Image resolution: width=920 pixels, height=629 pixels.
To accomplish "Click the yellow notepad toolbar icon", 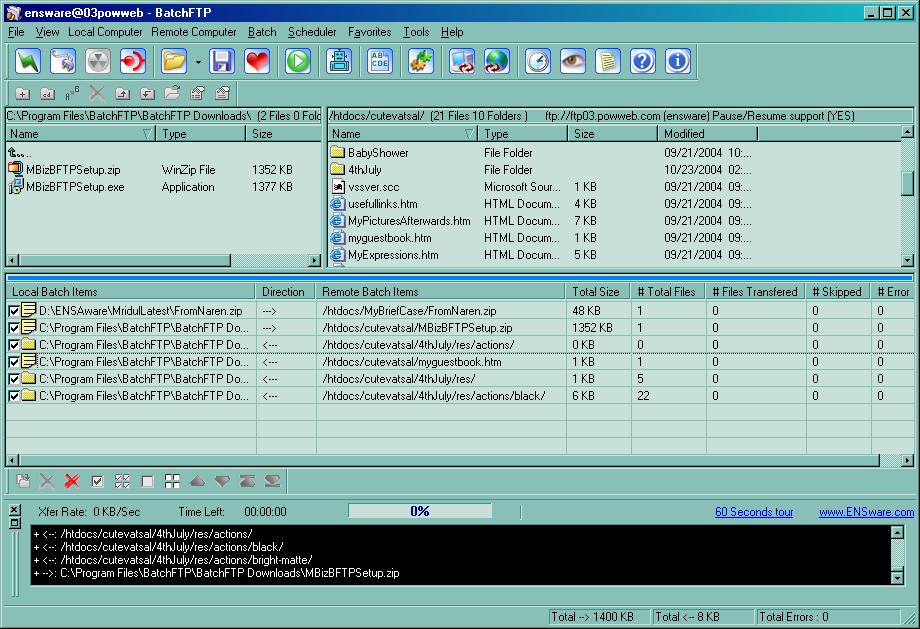I will pos(608,61).
